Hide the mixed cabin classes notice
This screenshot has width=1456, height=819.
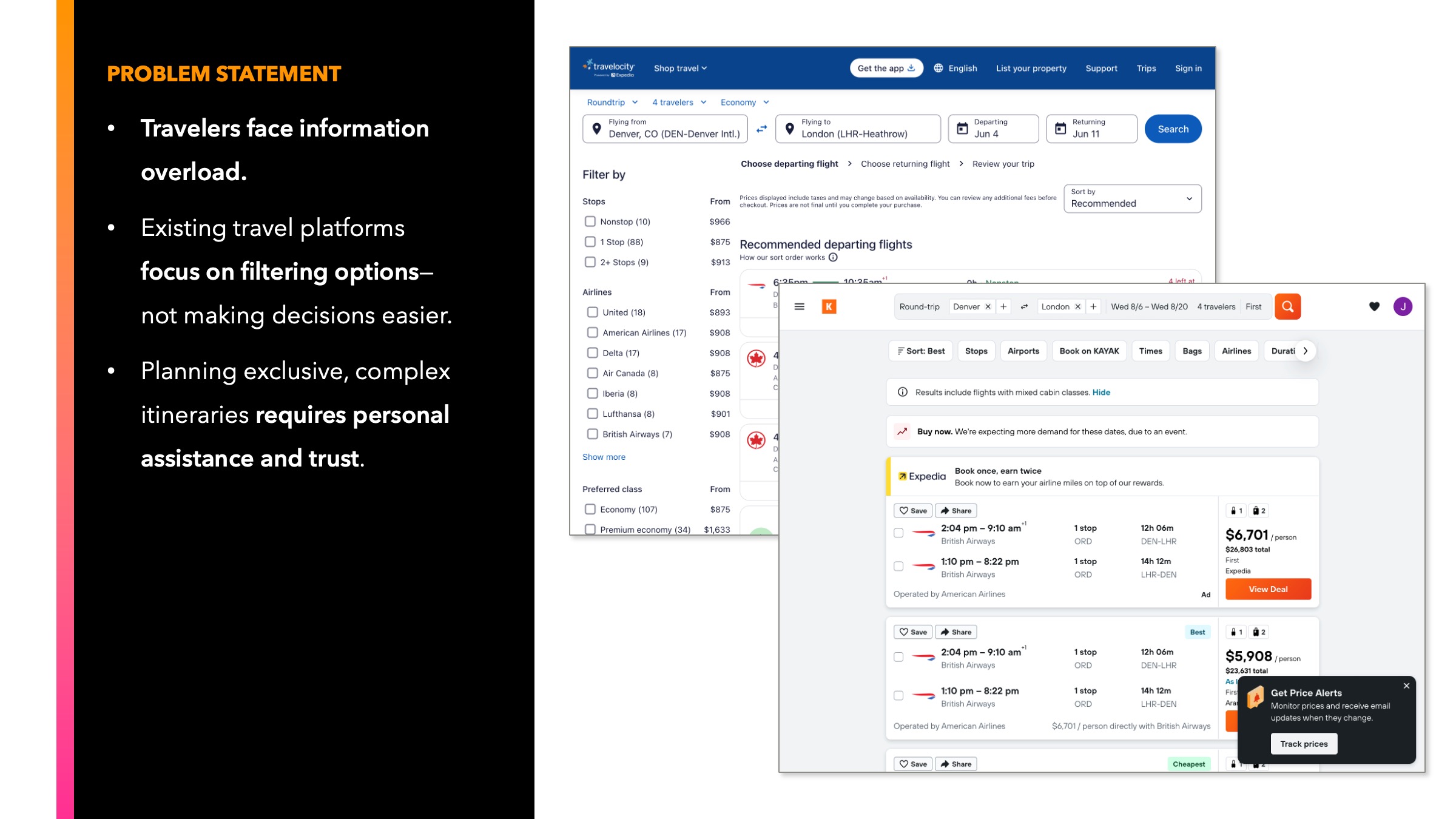click(1101, 392)
